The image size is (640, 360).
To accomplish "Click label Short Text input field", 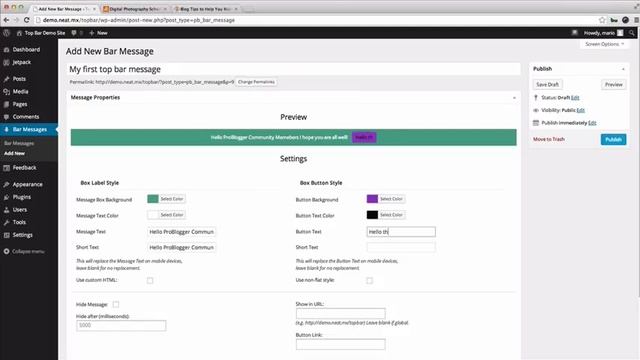I will tap(182, 247).
